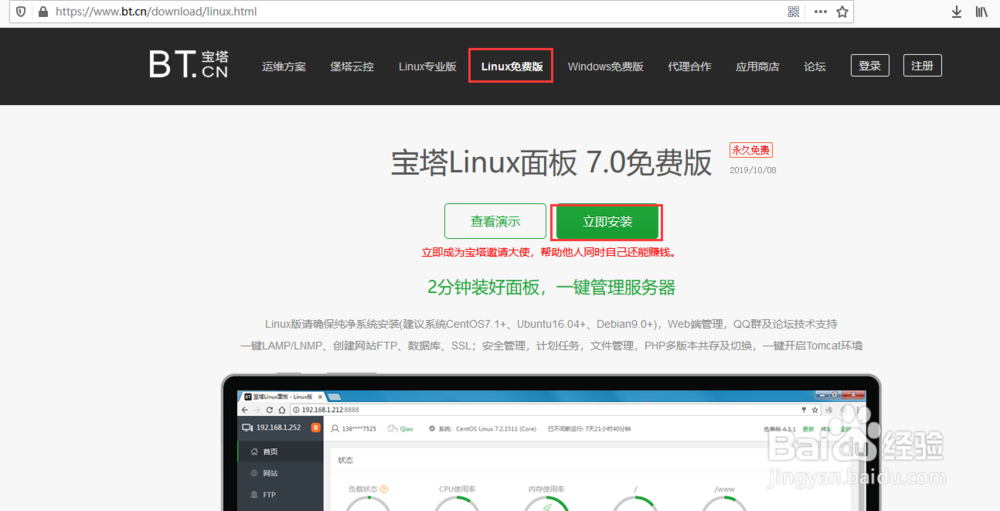The height and width of the screenshot is (511, 1000).
Task: Click the green 立即安装 button
Action: click(607, 221)
